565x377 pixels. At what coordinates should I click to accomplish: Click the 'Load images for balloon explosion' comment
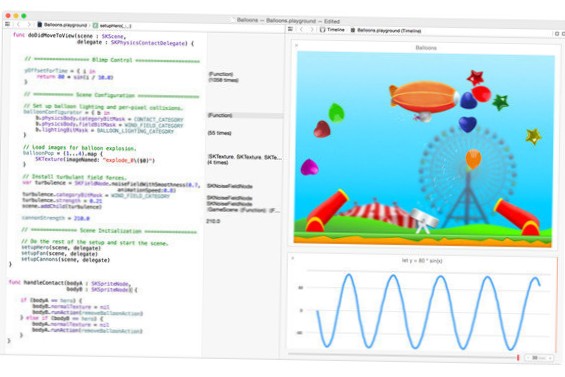pyautogui.click(x=79, y=148)
